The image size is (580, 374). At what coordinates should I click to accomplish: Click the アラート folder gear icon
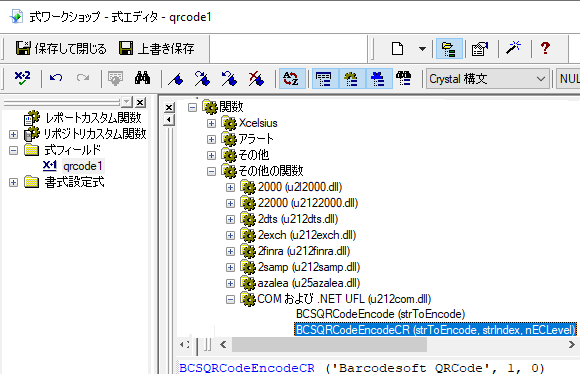pyautogui.click(x=229, y=139)
